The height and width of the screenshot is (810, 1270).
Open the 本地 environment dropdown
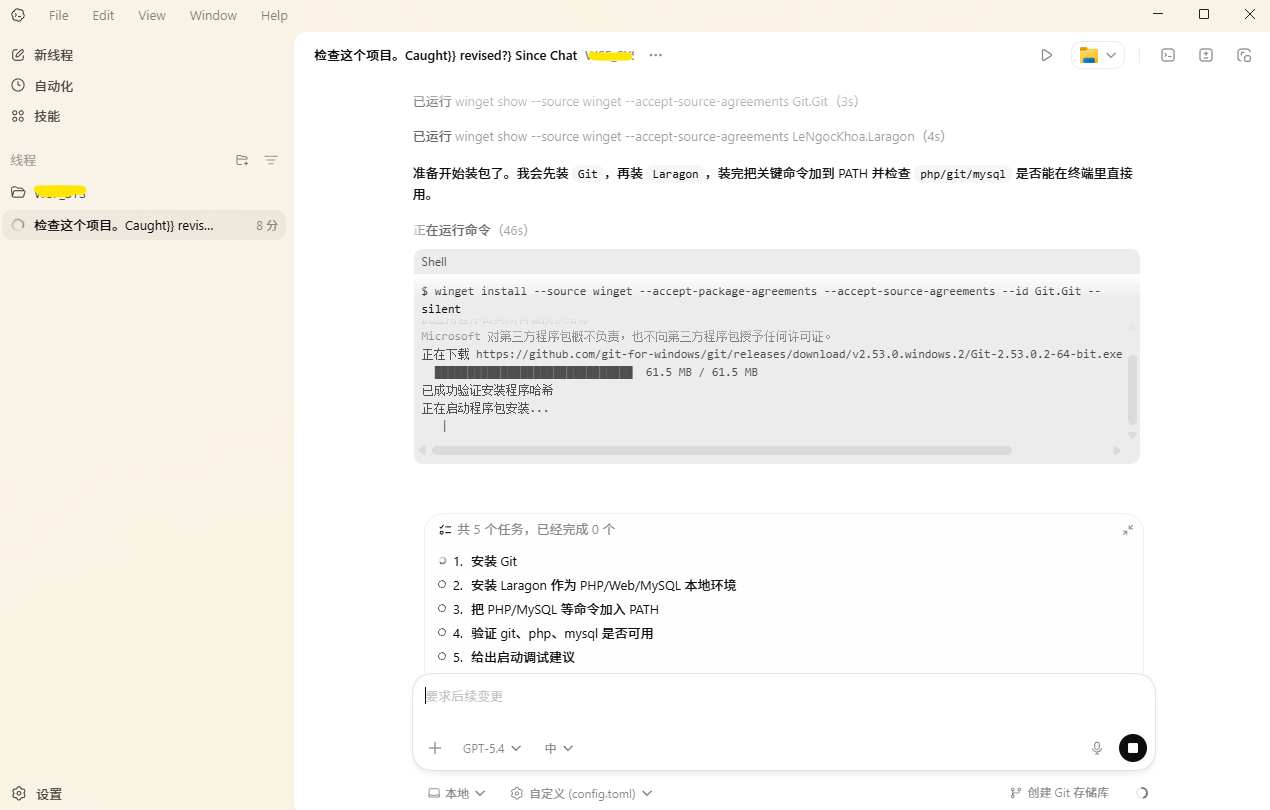[x=456, y=793]
